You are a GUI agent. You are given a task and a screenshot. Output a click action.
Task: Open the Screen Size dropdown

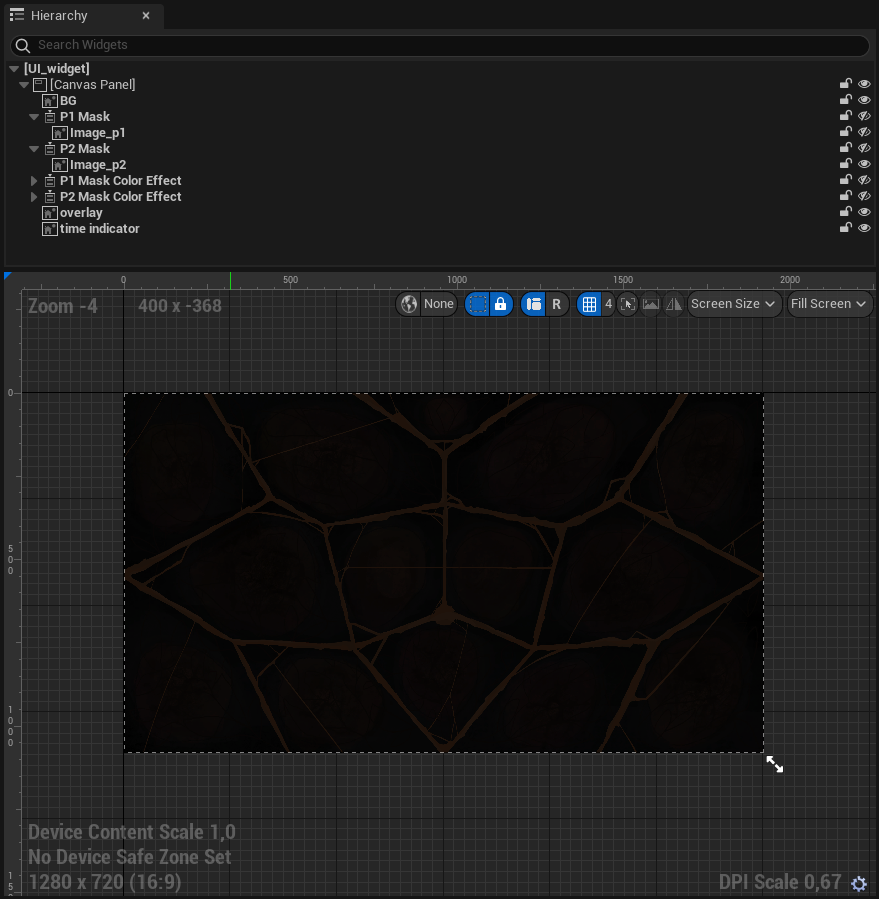[x=734, y=304]
